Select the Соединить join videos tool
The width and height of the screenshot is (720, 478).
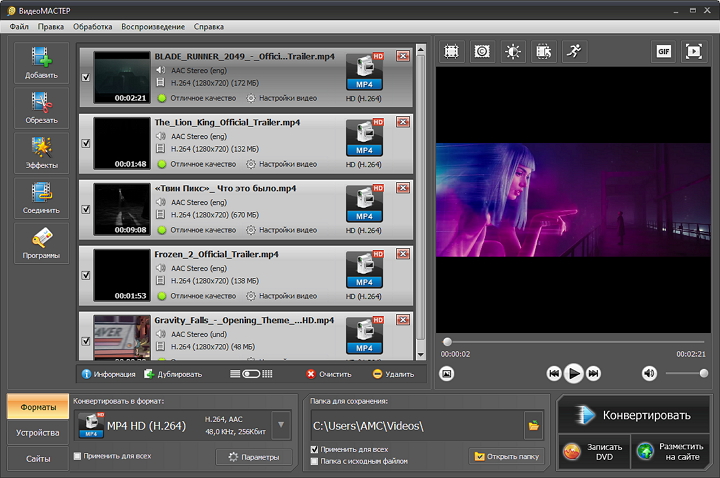(x=41, y=198)
